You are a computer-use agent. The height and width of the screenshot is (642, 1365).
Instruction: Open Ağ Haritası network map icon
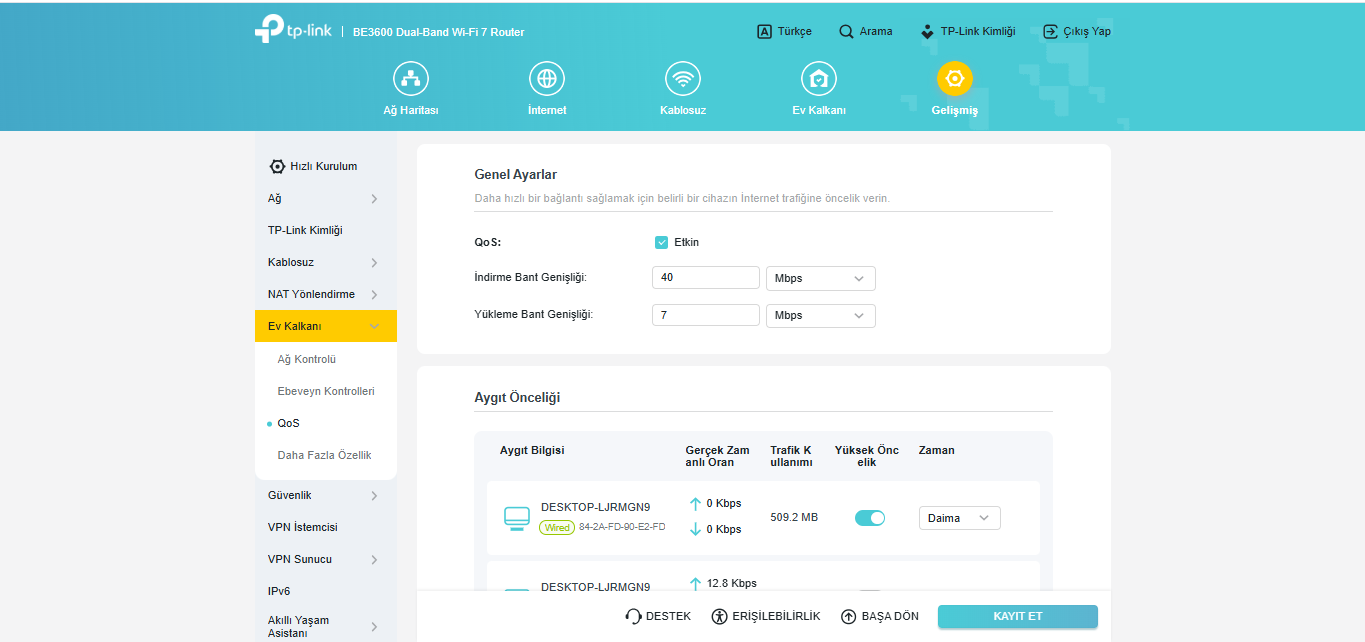click(411, 78)
